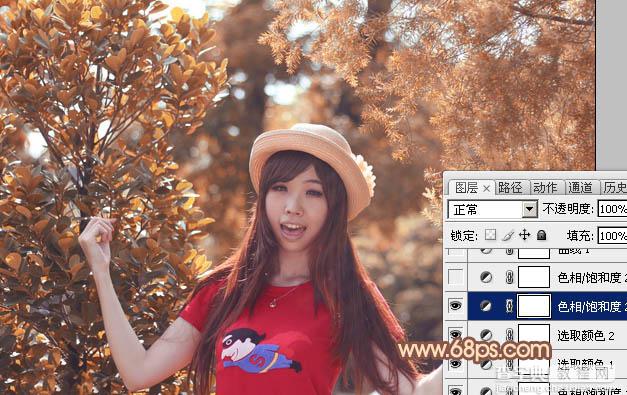Select mask thumbnail of 选取颜色 2 layer
627x395 pixels.
tap(534, 335)
